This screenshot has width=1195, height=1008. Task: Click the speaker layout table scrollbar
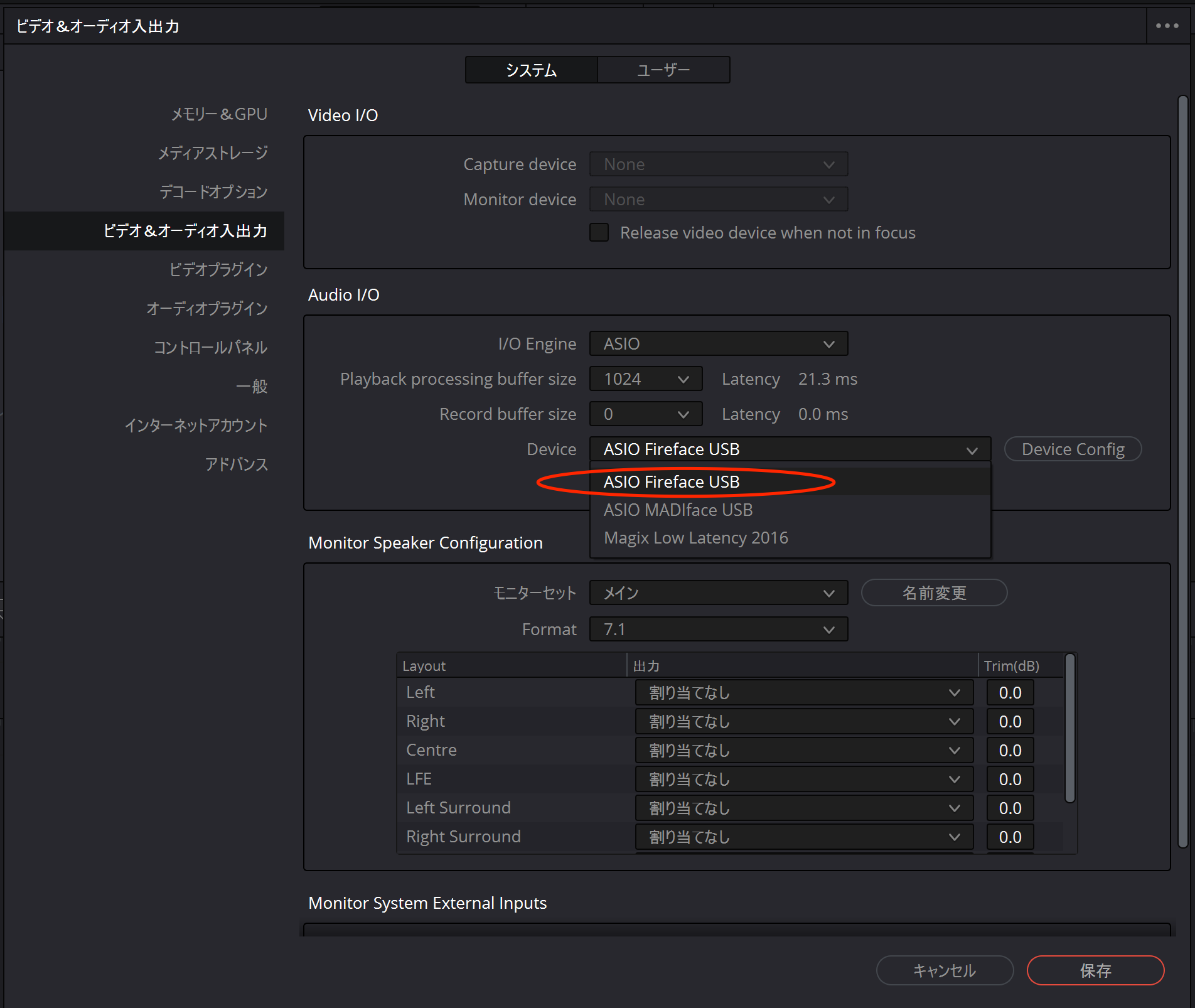1070,728
